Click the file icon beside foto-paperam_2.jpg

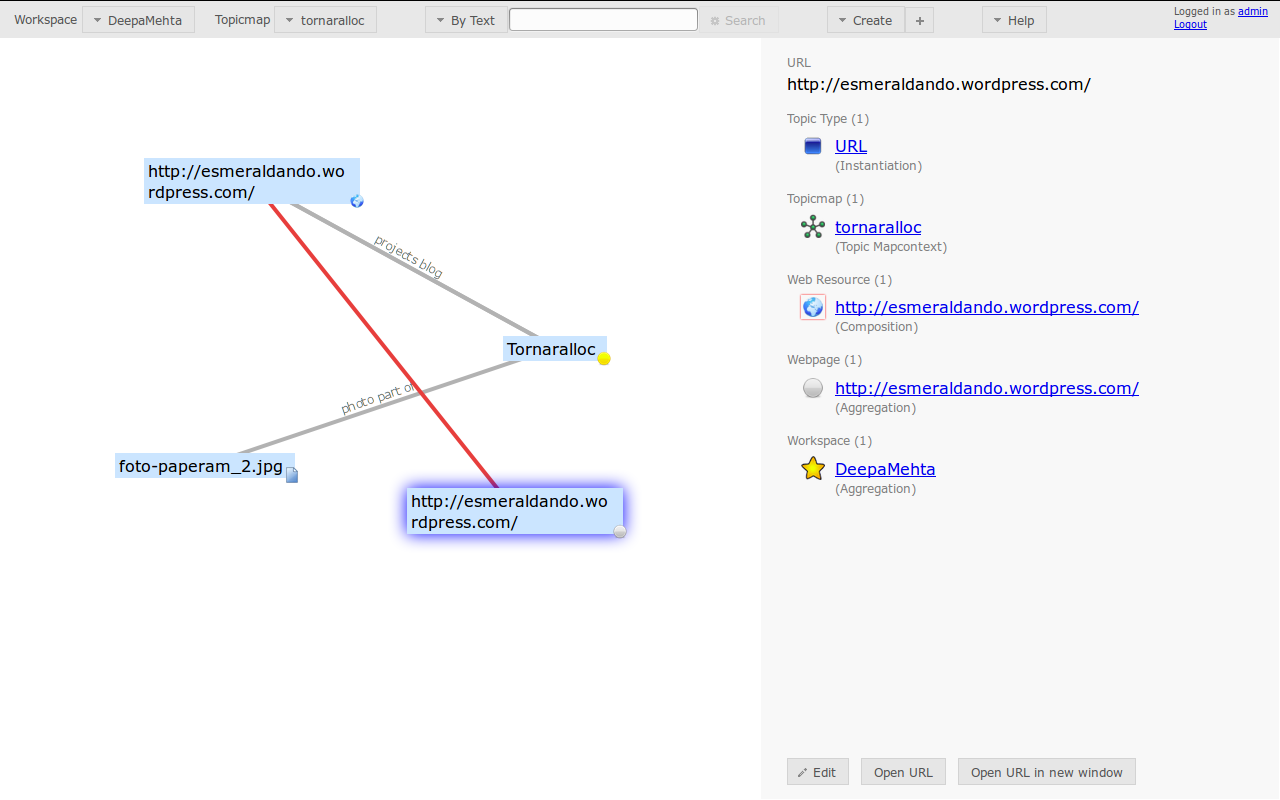292,474
